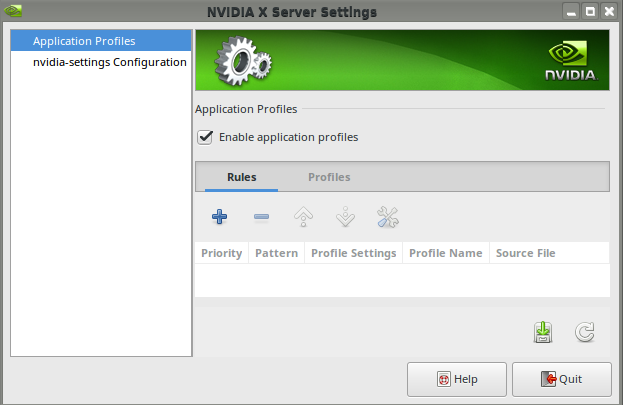This screenshot has width=623, height=405.
Task: Select the Rules tab
Action: coord(242,177)
